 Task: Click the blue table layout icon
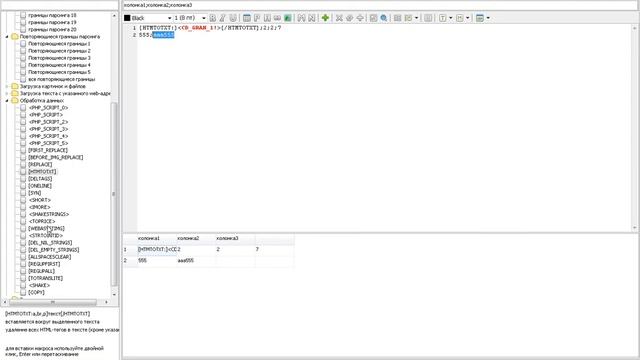click(x=480, y=18)
